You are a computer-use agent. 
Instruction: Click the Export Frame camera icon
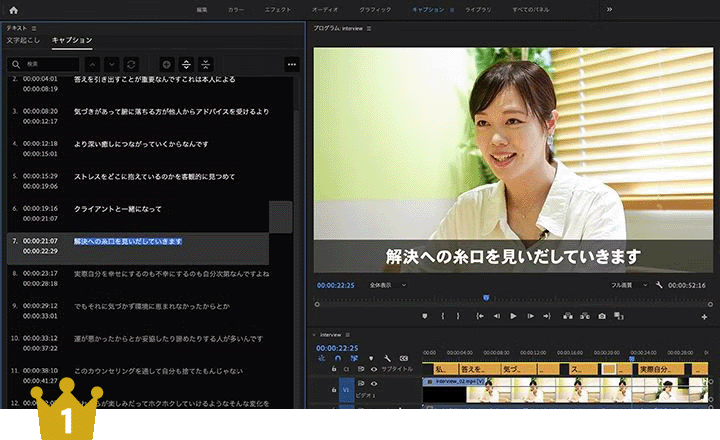(602, 316)
